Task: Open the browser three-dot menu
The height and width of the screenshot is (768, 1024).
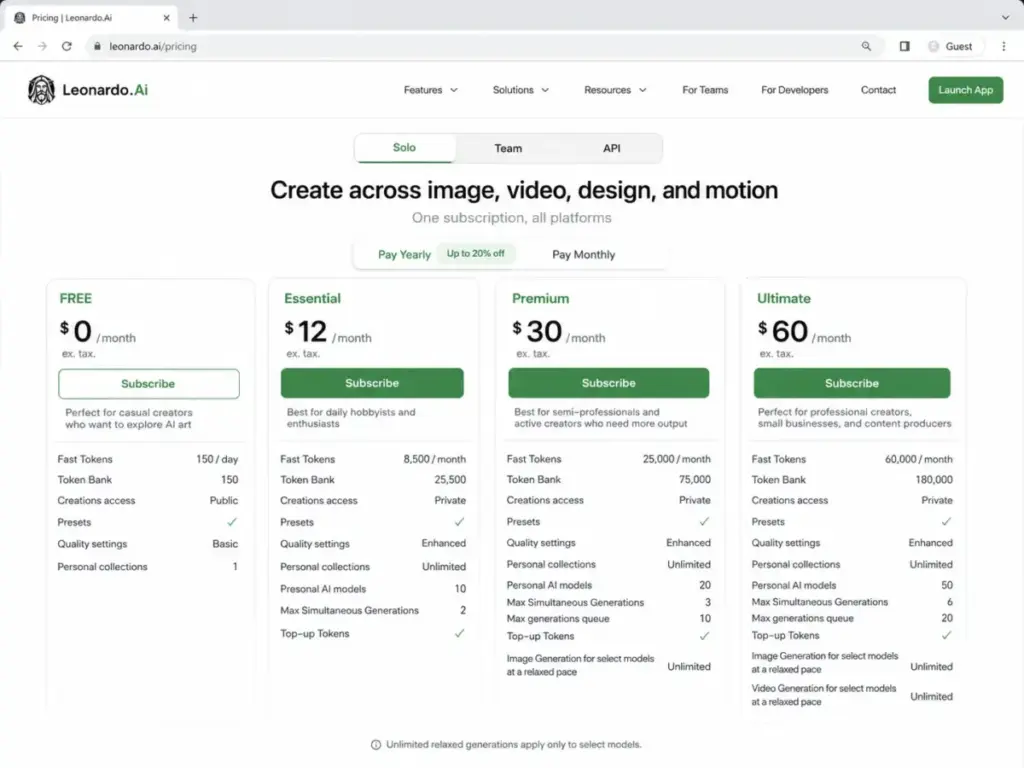Action: click(1004, 46)
